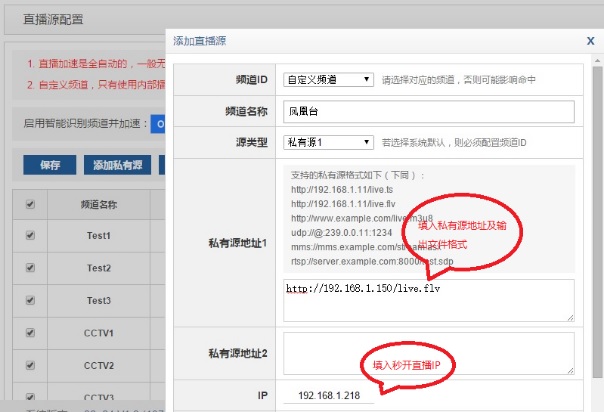Image resolution: width=604 pixels, height=412 pixels.
Task: Toggle the Test2 row checkbox
Action: tap(30, 268)
